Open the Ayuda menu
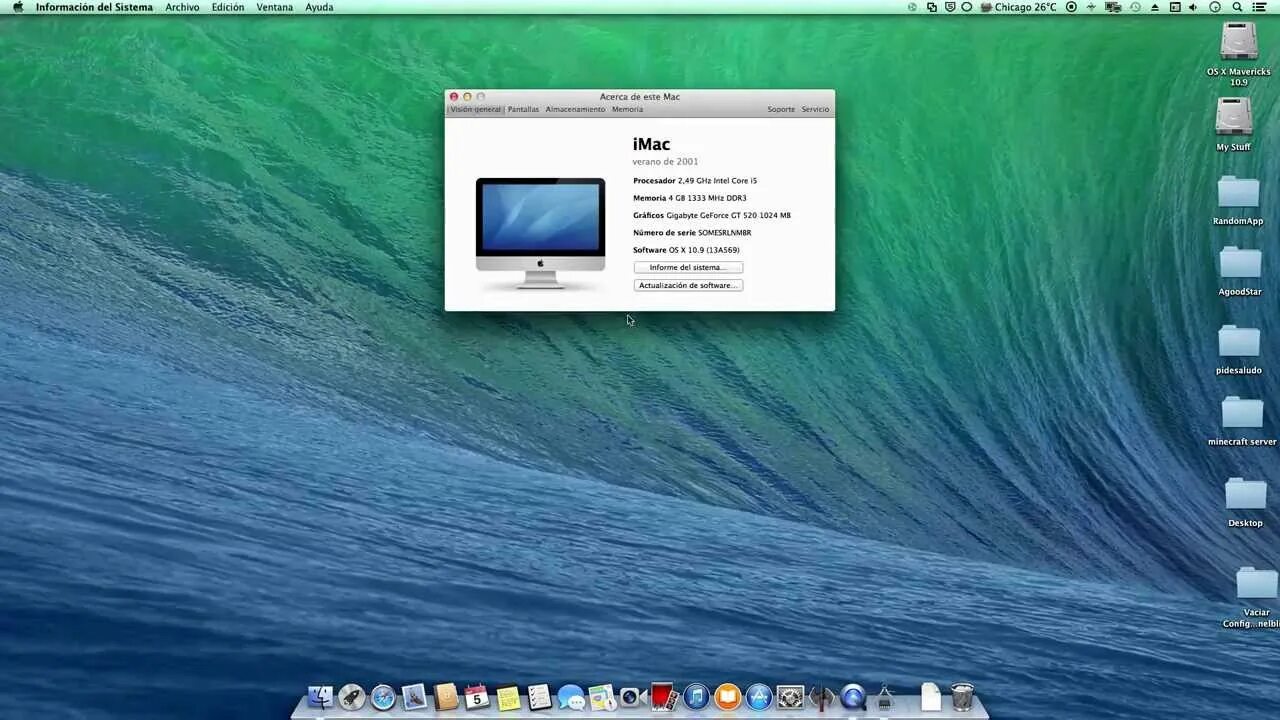Viewport: 1280px width, 720px height. [319, 7]
